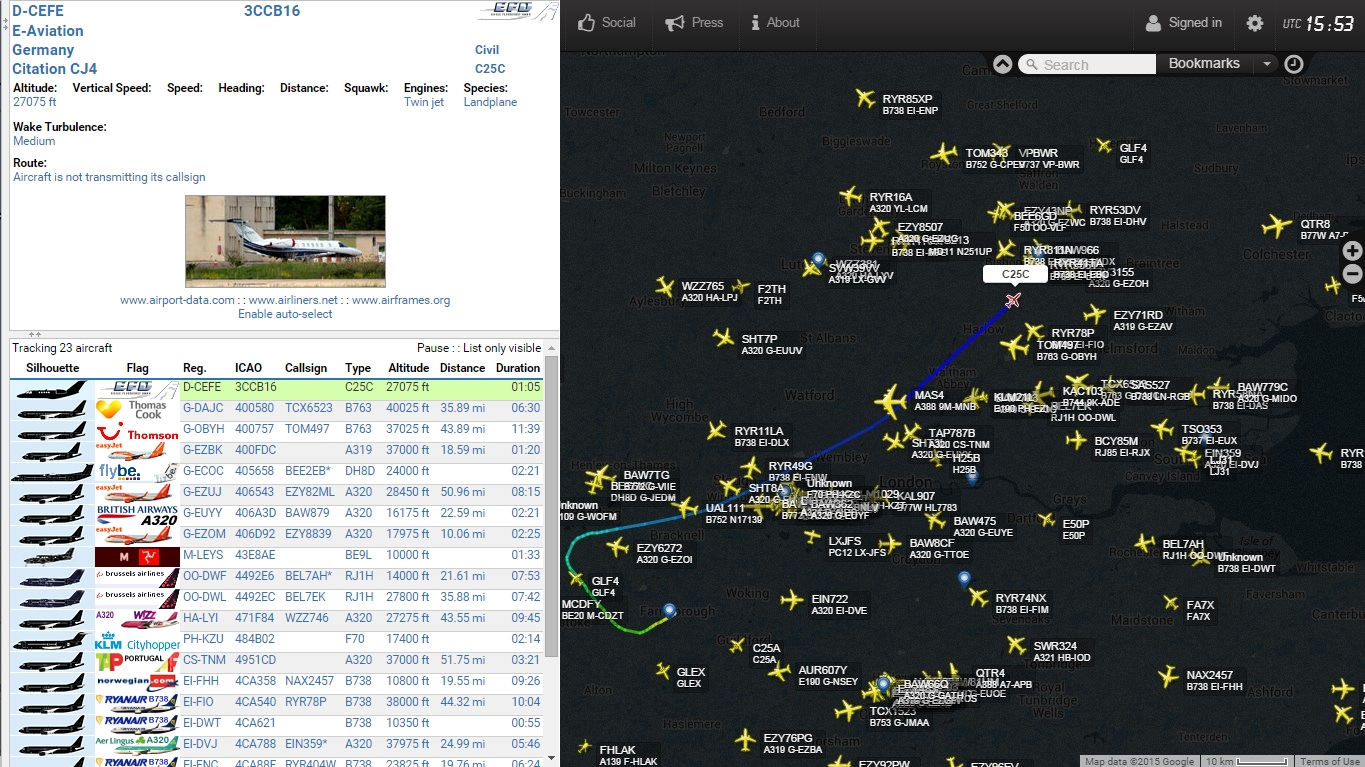Viewport: 1365px width, 767px height.
Task: Click inside the Search input field
Action: 1090,63
